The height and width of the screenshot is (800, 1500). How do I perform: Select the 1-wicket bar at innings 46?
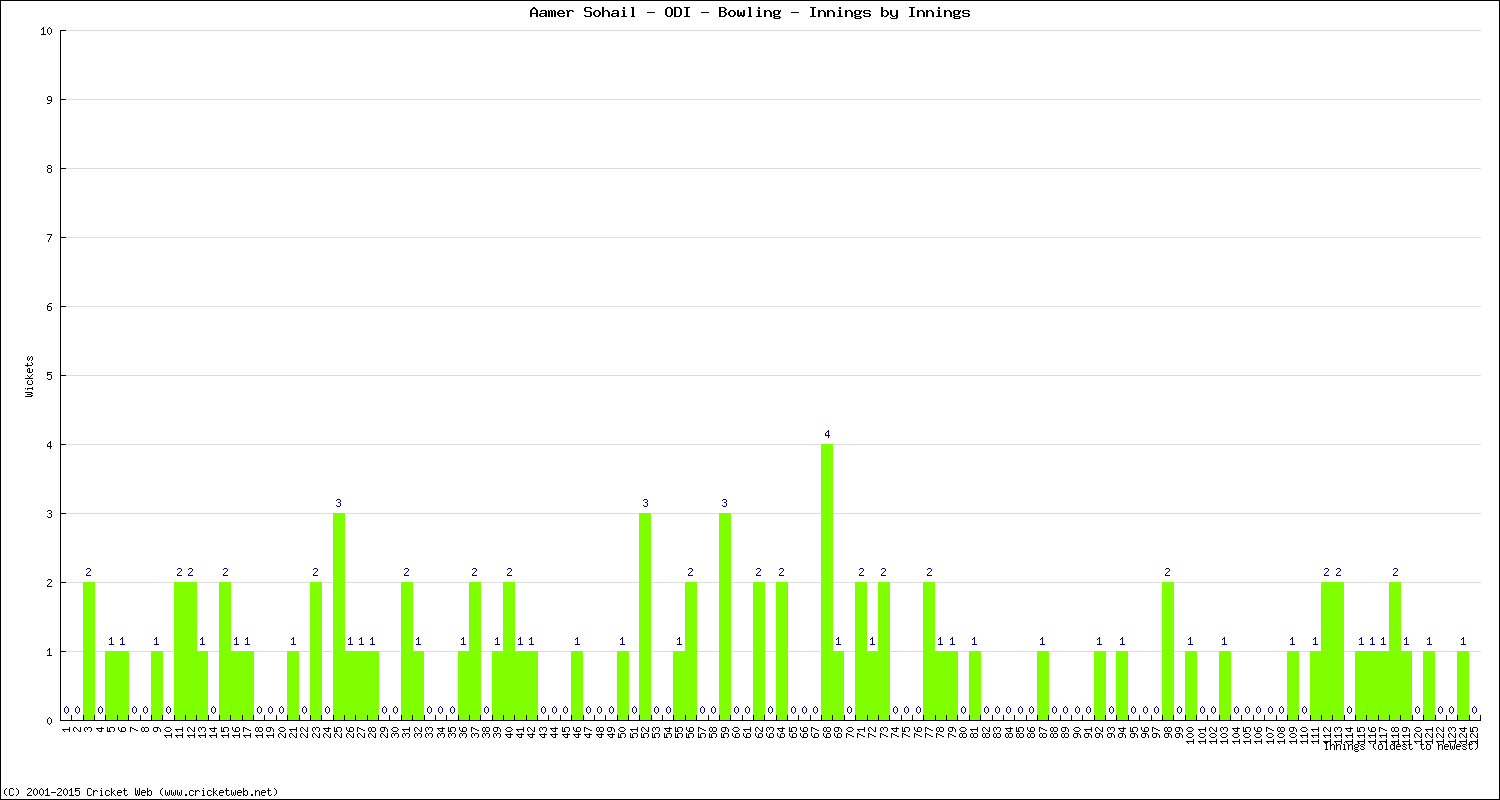tap(577, 685)
